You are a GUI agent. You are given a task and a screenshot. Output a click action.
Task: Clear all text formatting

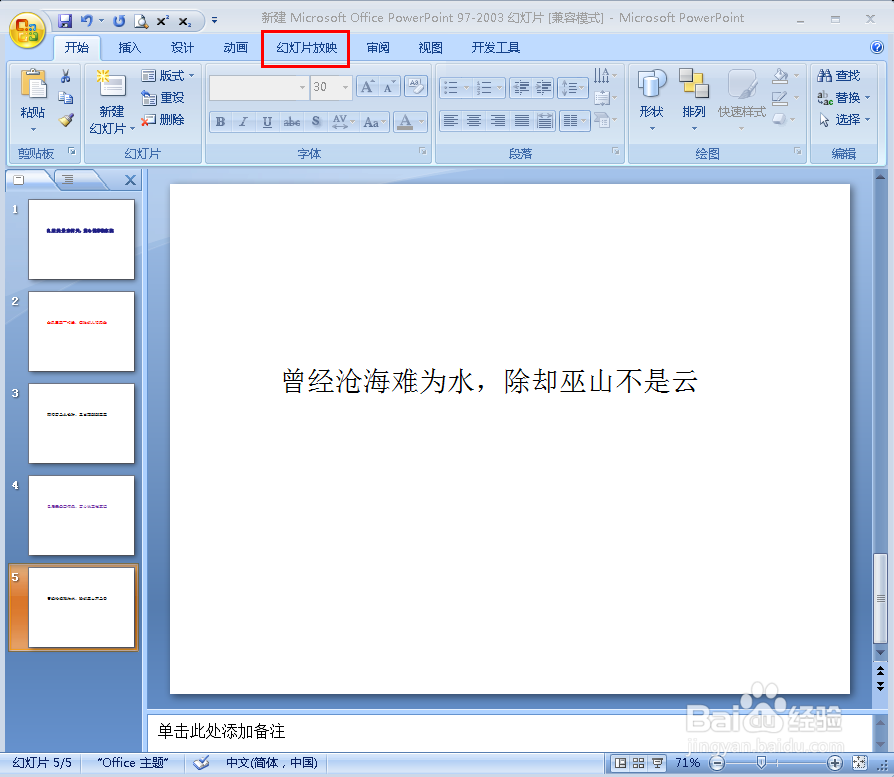click(x=416, y=87)
